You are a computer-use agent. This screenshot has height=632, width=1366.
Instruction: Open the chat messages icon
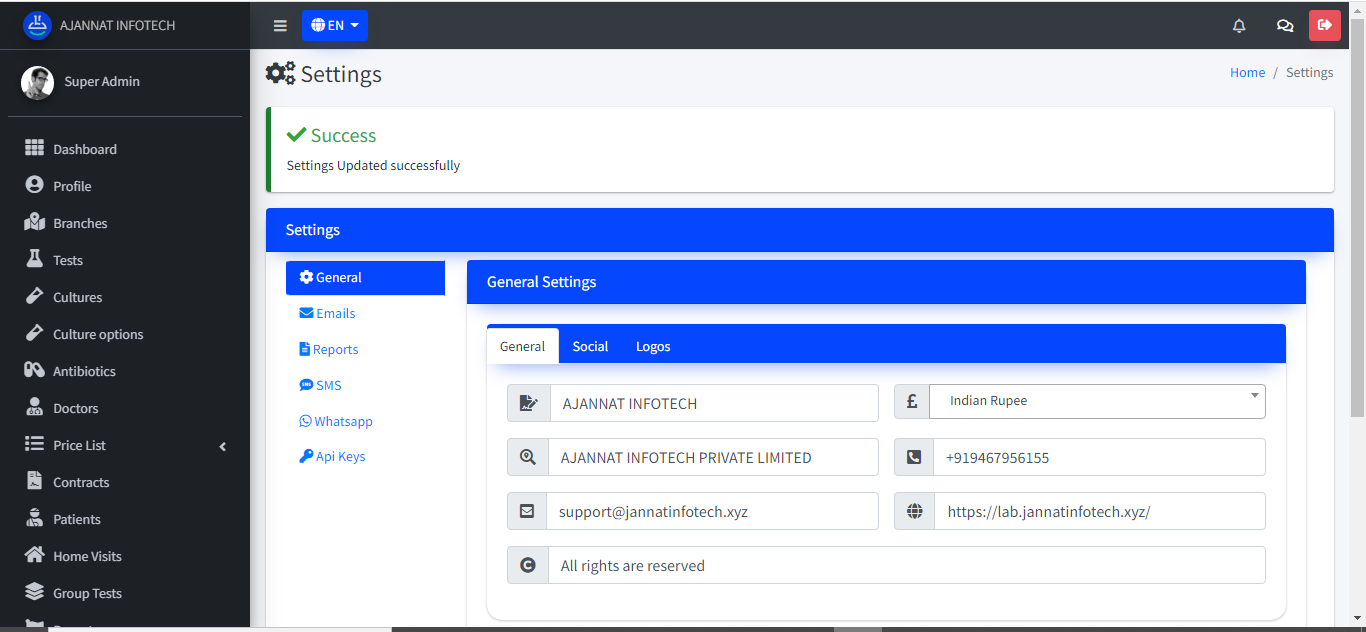click(x=1285, y=26)
